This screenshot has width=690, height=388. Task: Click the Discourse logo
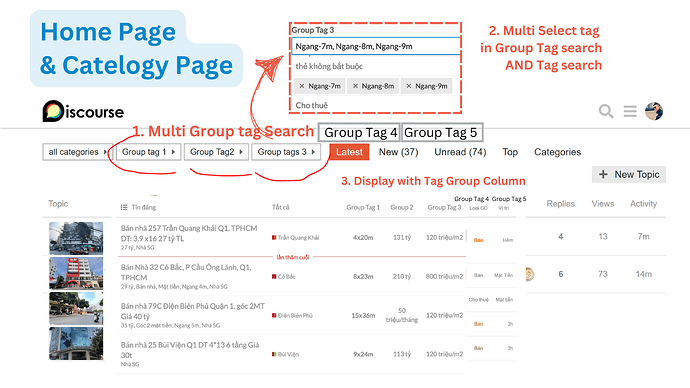click(x=83, y=111)
